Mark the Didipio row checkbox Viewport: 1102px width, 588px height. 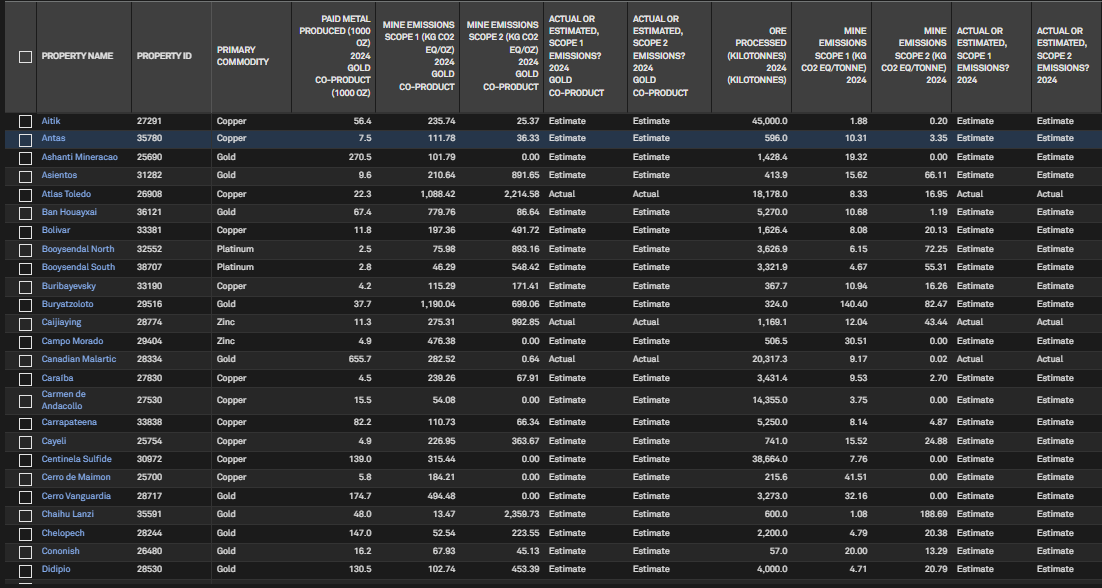coord(25,570)
